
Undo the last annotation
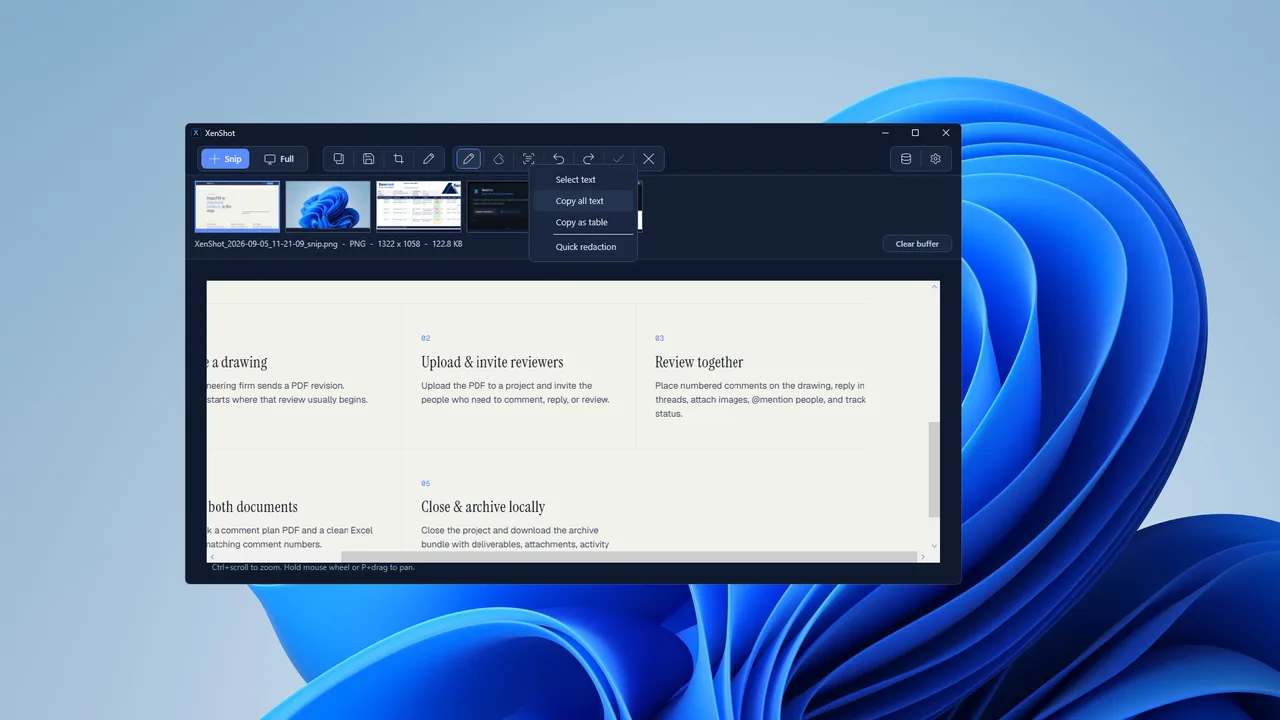(558, 159)
